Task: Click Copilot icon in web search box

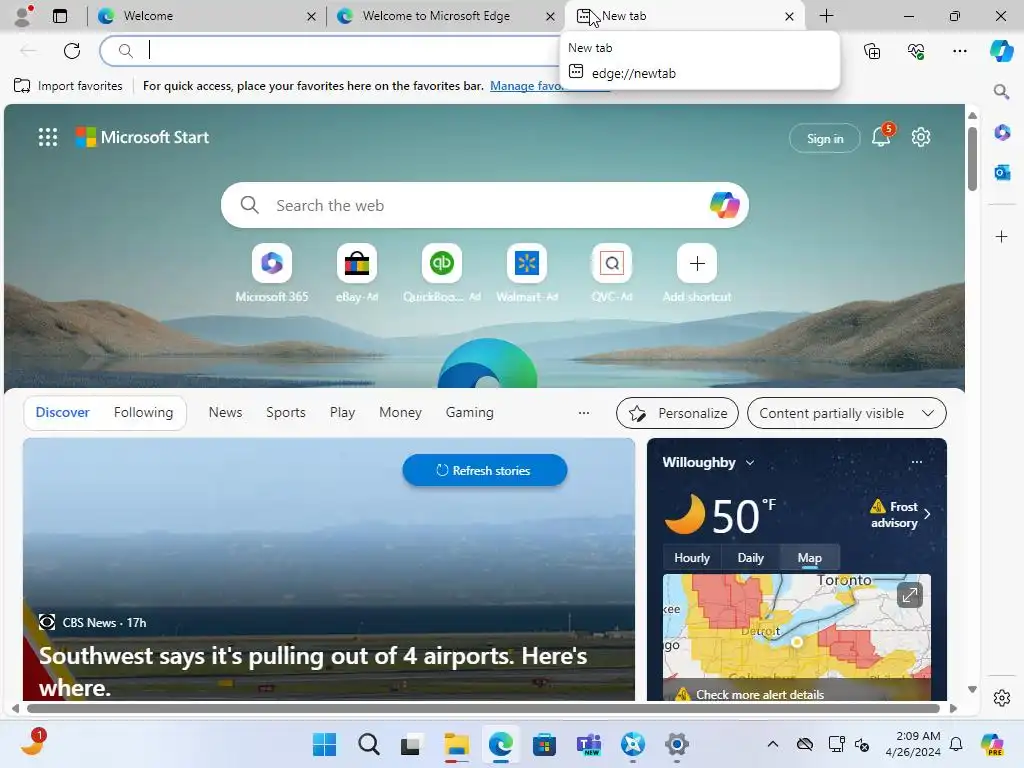Action: point(724,205)
